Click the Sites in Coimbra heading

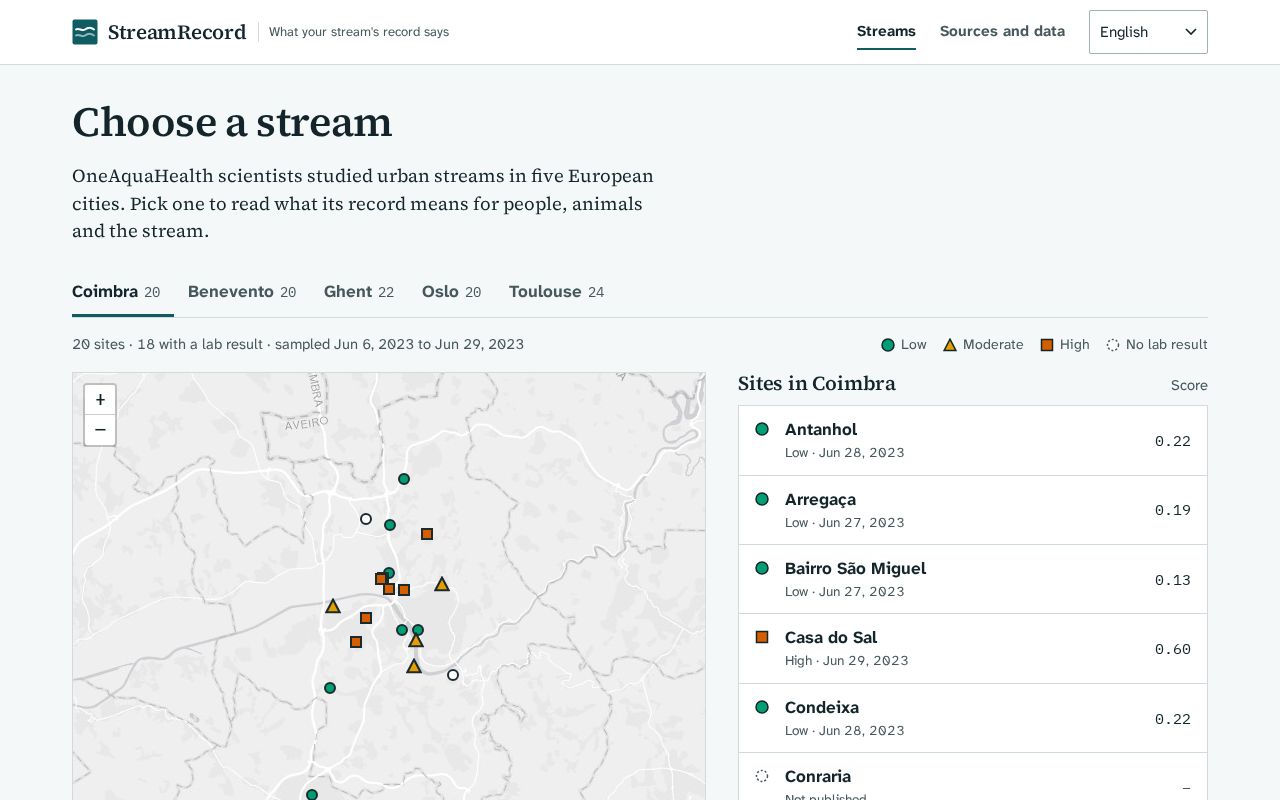coord(817,383)
